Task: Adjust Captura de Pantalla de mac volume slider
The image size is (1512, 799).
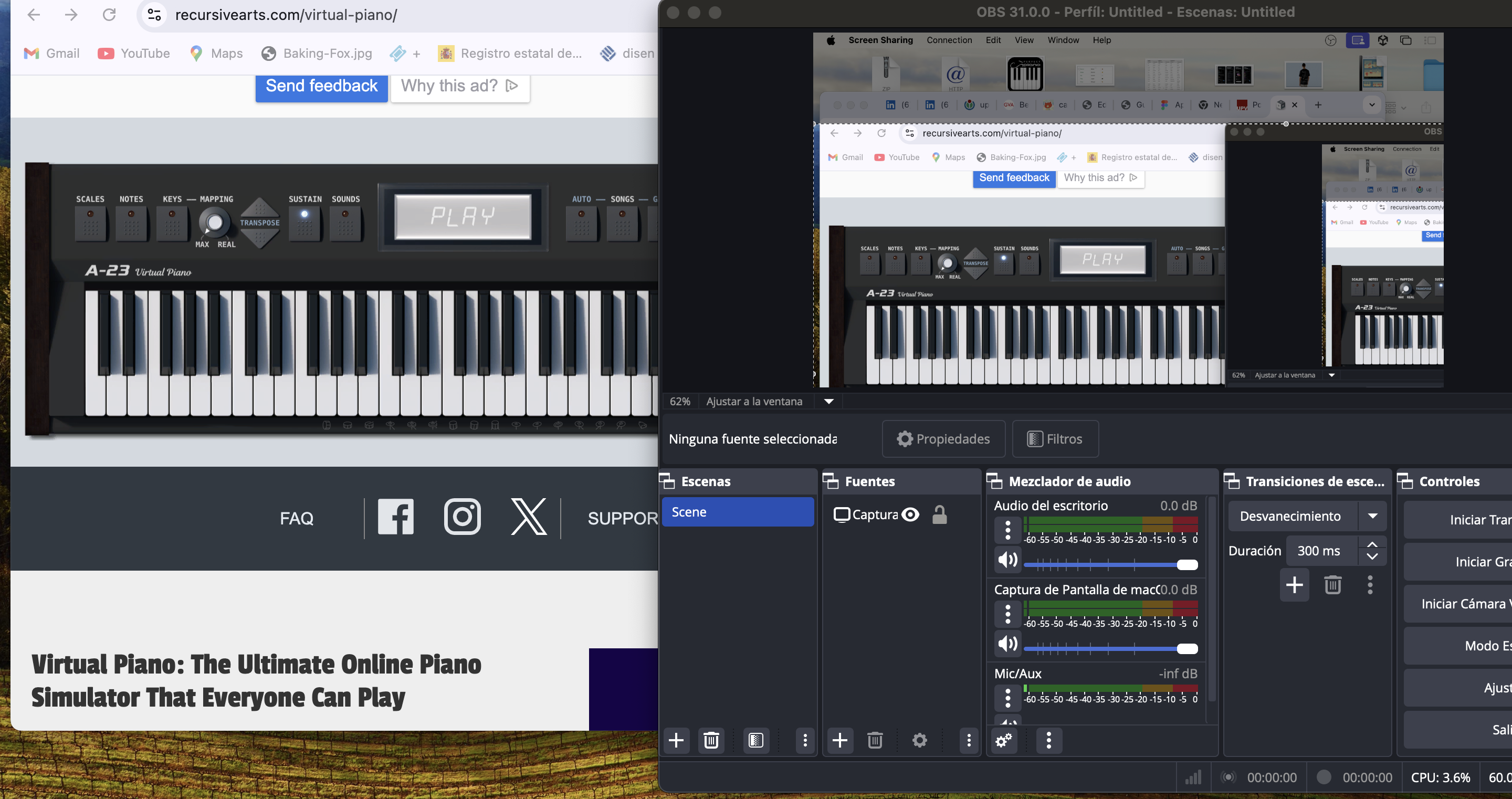Action: pyautogui.click(x=1110, y=649)
